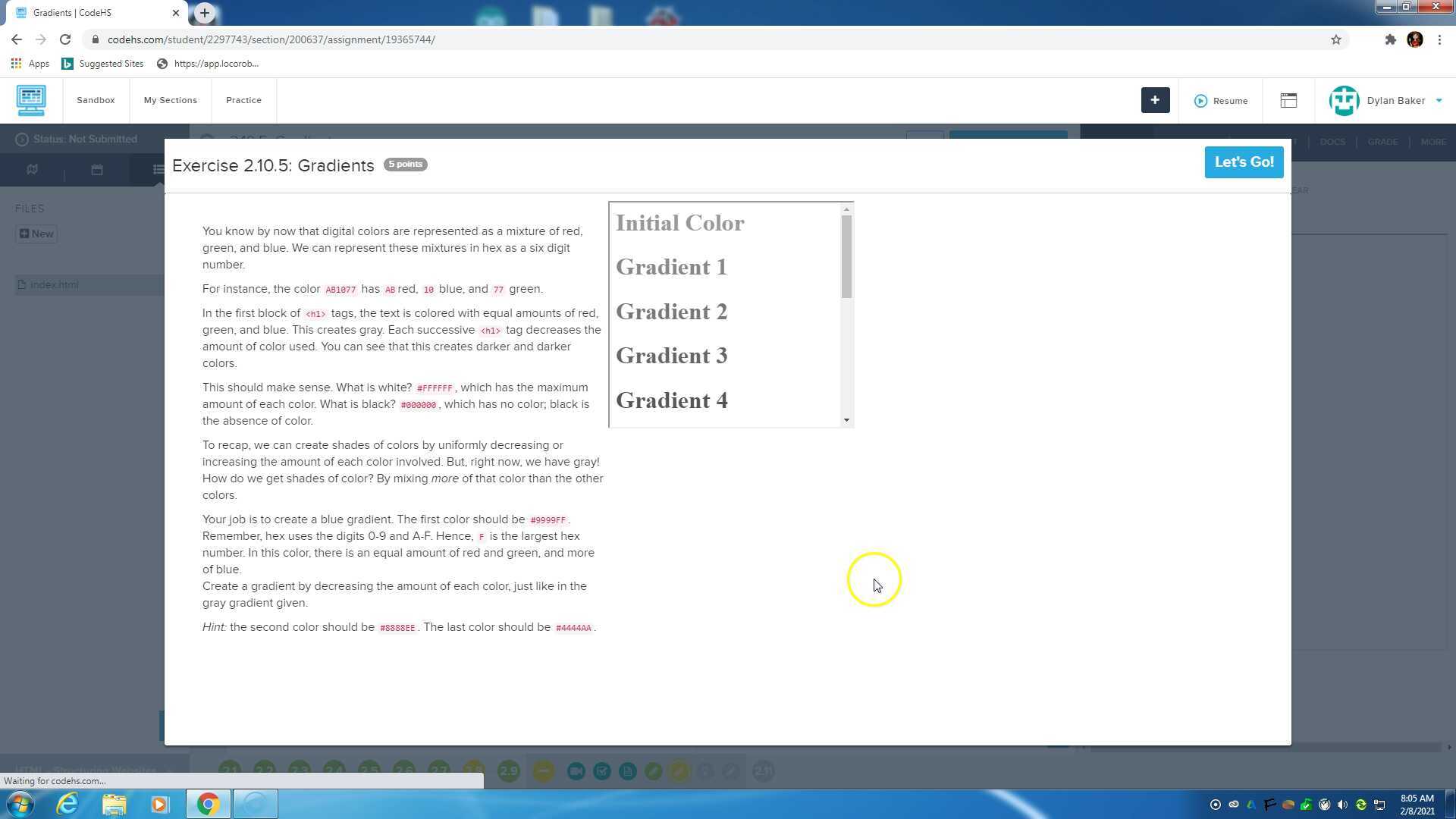Click the Resume play icon
This screenshot has width=1456, height=819.
coord(1200,101)
